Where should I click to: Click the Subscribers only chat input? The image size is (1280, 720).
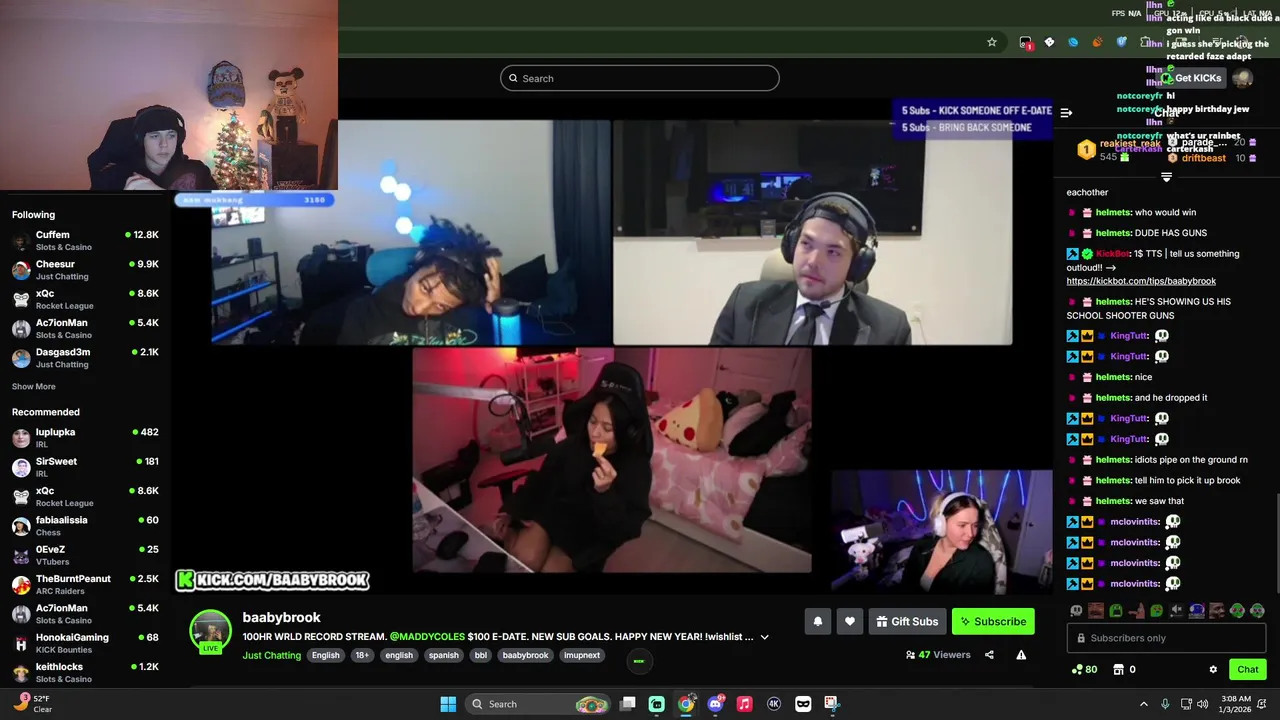point(1166,638)
